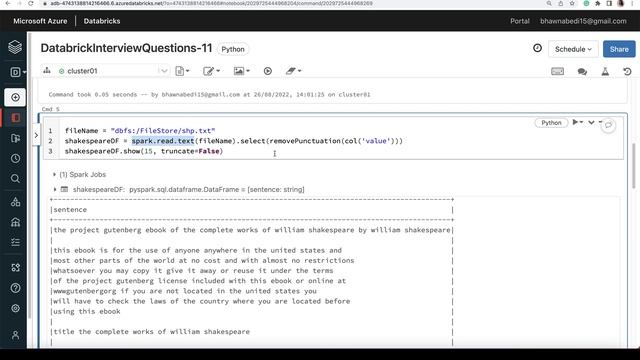This screenshot has width=640, height=360.
Task: Open the View menu image icon
Action: click(x=241, y=71)
